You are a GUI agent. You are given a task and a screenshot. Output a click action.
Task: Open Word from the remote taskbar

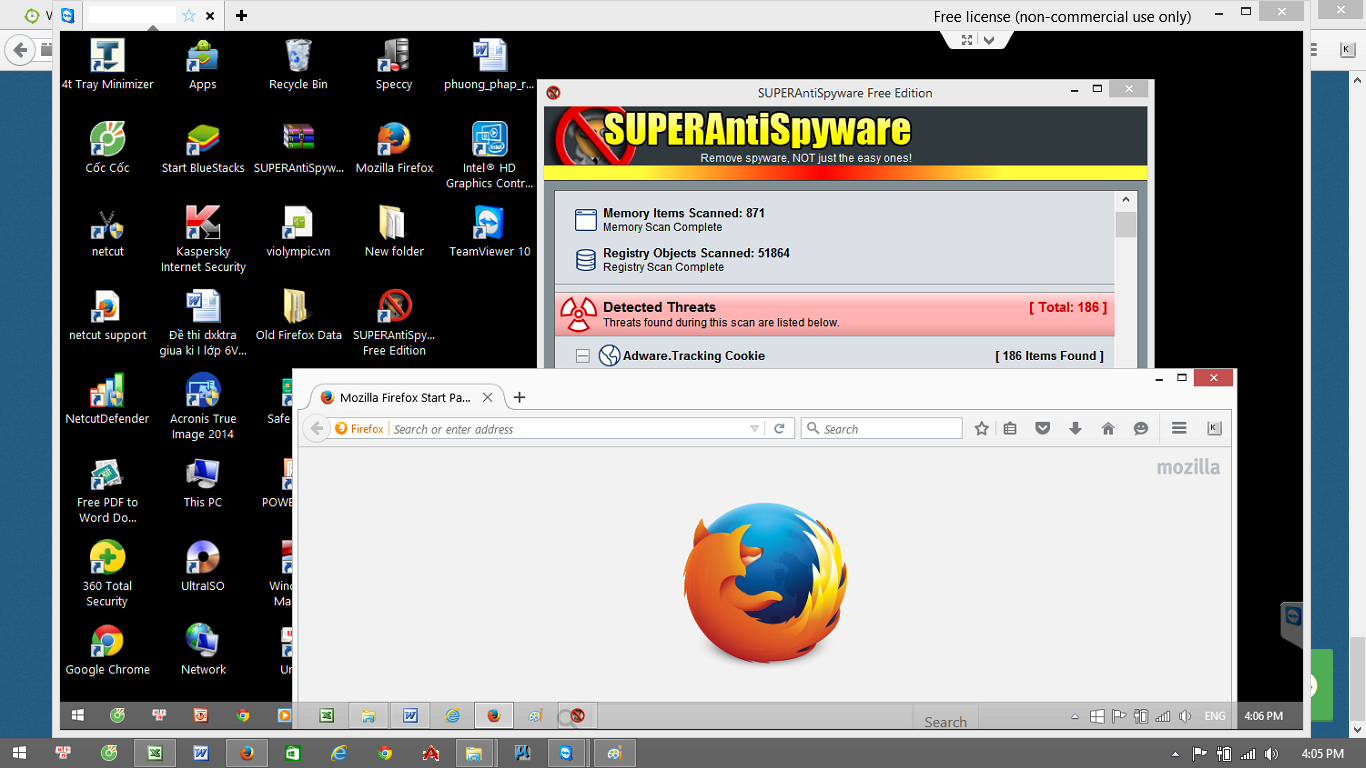click(x=410, y=716)
